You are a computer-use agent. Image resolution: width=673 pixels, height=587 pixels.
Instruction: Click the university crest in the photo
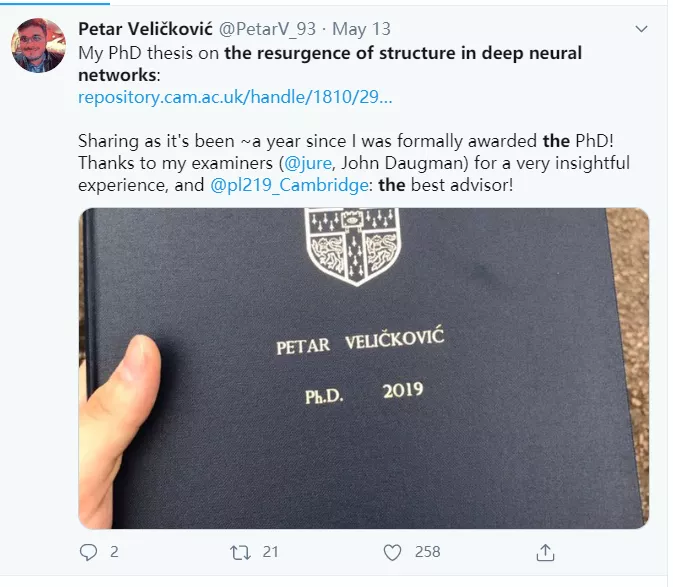tap(353, 247)
